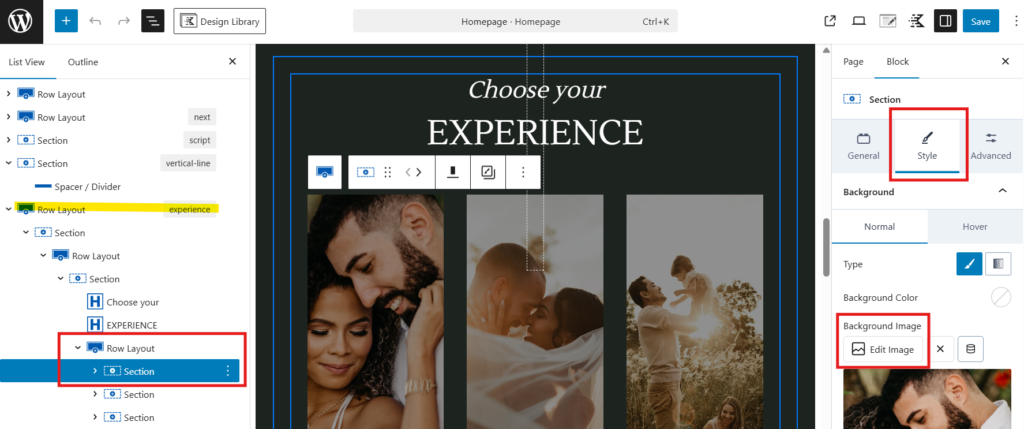Open block options three-dot menu in toolbar
Screen dimensions: 1024x429
coord(523,172)
